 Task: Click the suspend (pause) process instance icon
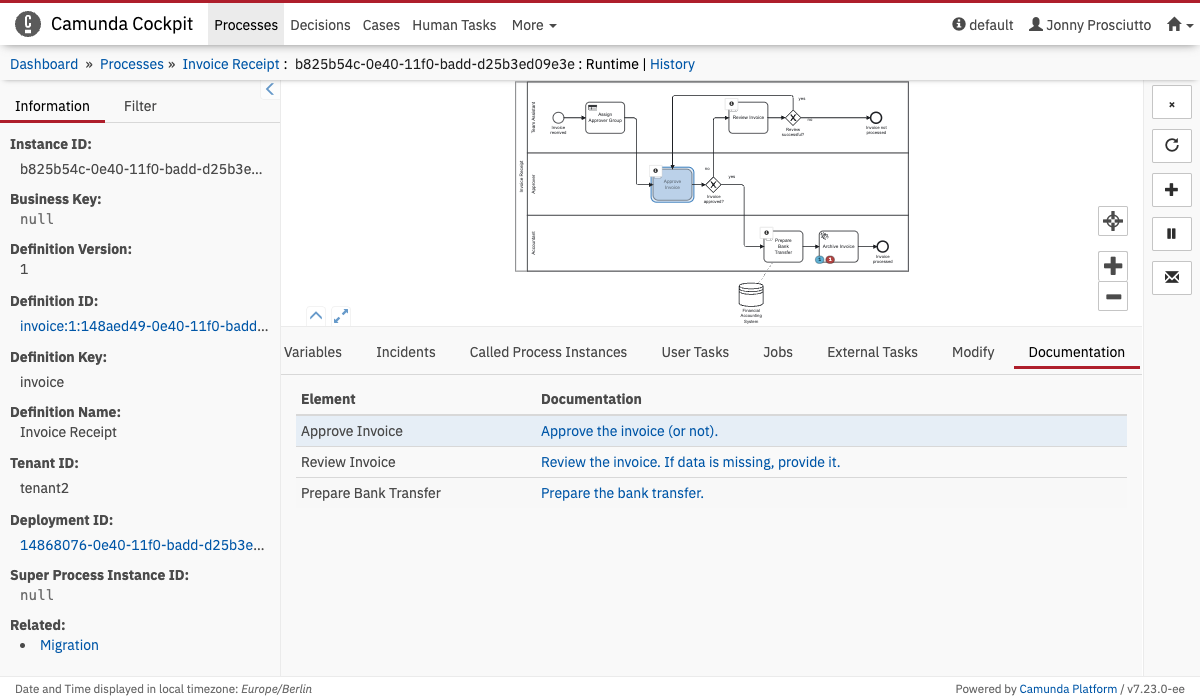point(1171,233)
